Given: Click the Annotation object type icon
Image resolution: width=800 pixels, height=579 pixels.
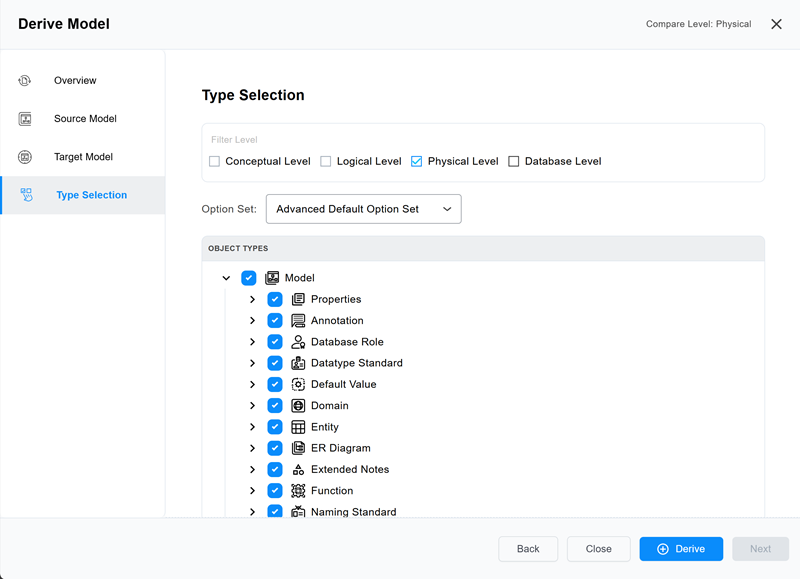Looking at the screenshot, I should point(298,321).
